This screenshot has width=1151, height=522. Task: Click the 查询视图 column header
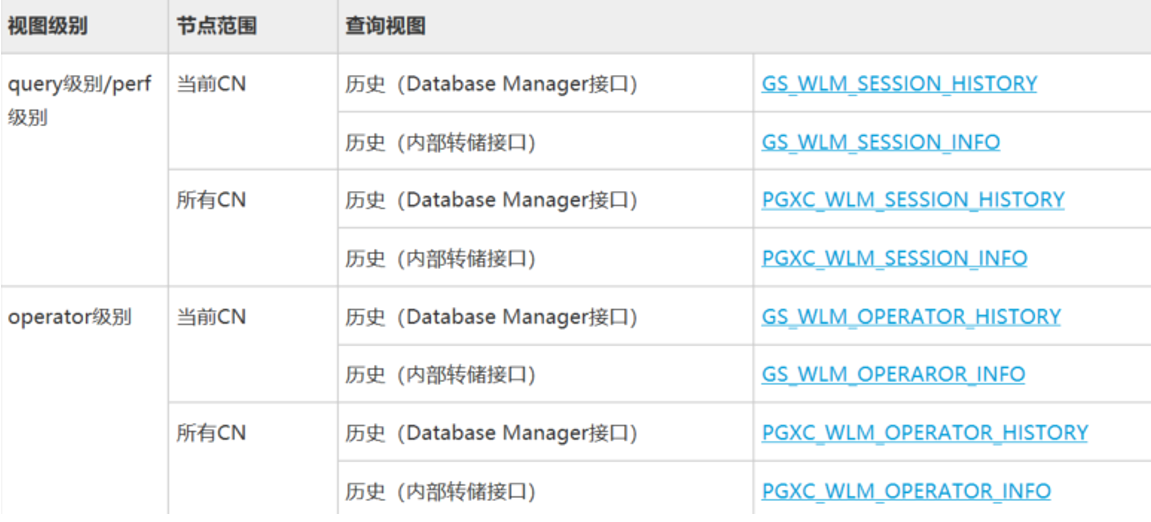pyautogui.click(x=386, y=26)
